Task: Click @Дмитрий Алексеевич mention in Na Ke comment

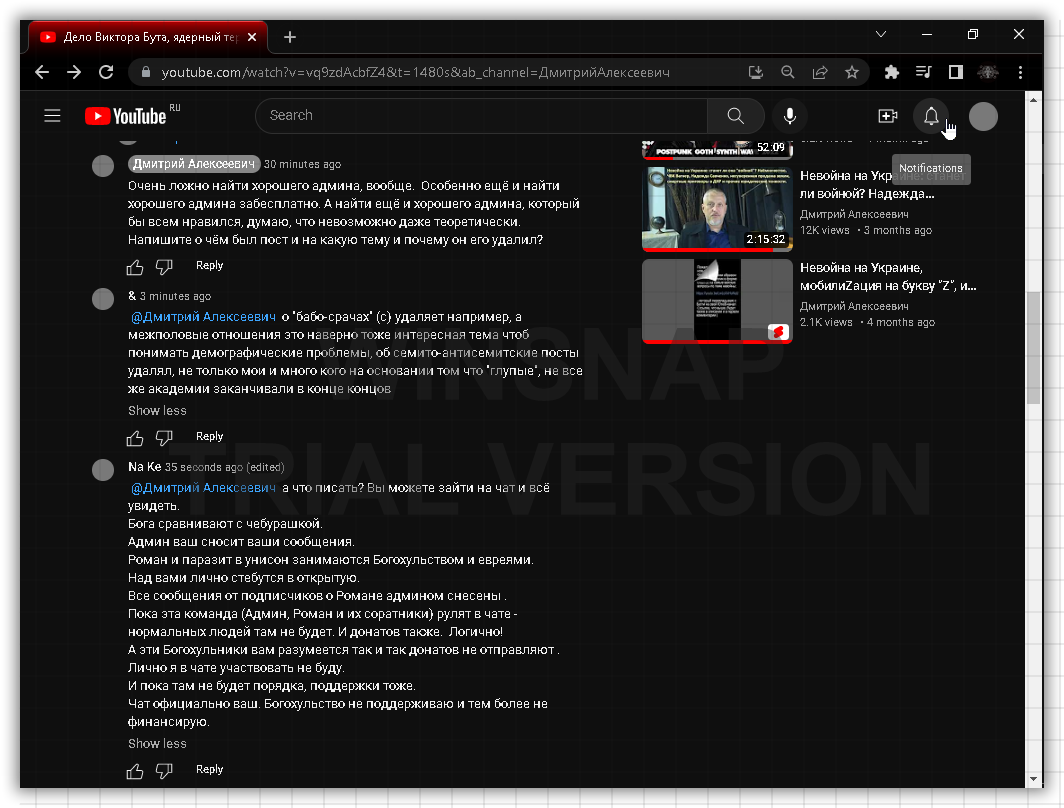Action: coord(204,488)
